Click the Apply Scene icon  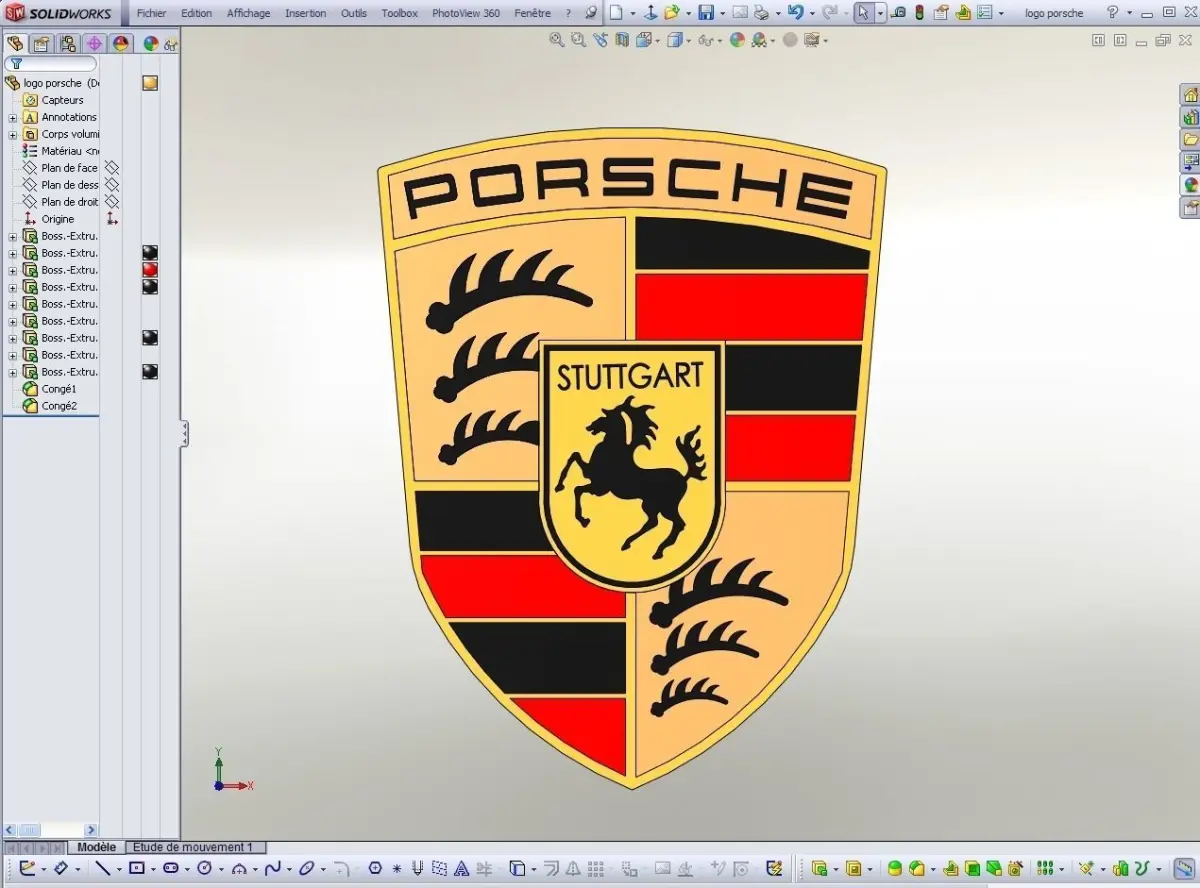759,40
